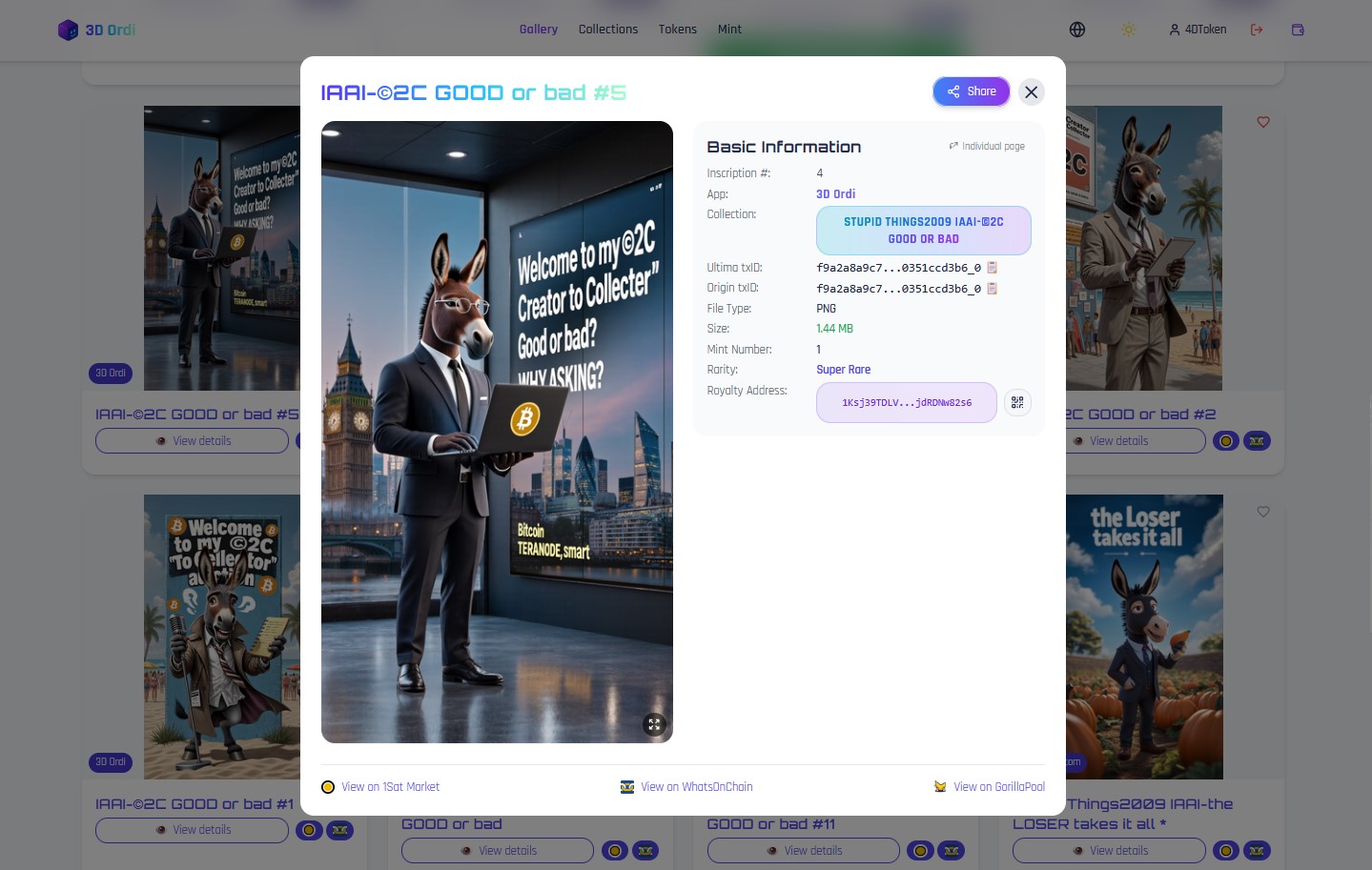Image resolution: width=1372 pixels, height=870 pixels.
Task: Open the GOOD or bad #1 cartoon donkey thumbnail
Action: 222,637
